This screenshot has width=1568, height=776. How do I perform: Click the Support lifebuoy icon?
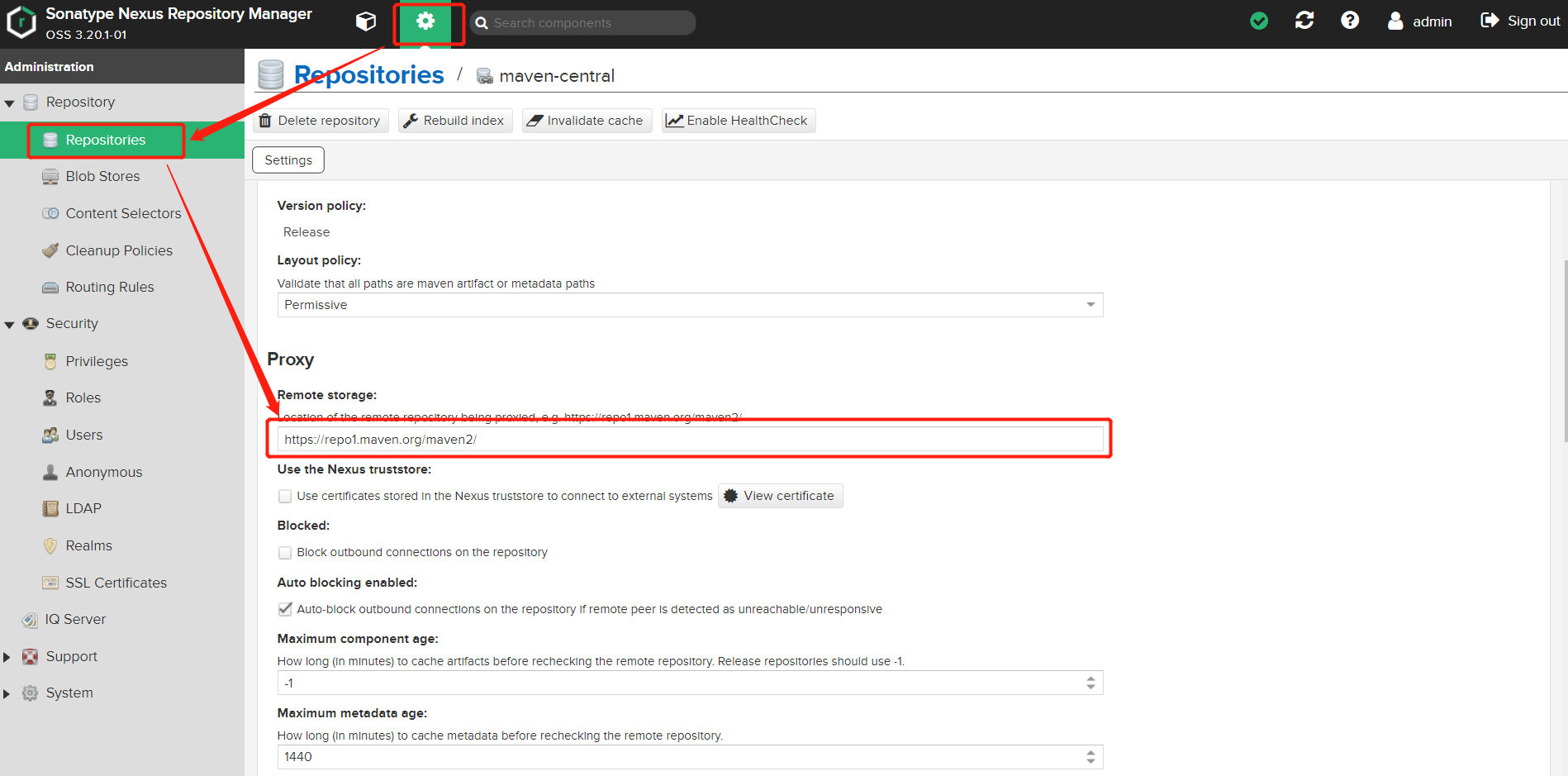click(30, 657)
